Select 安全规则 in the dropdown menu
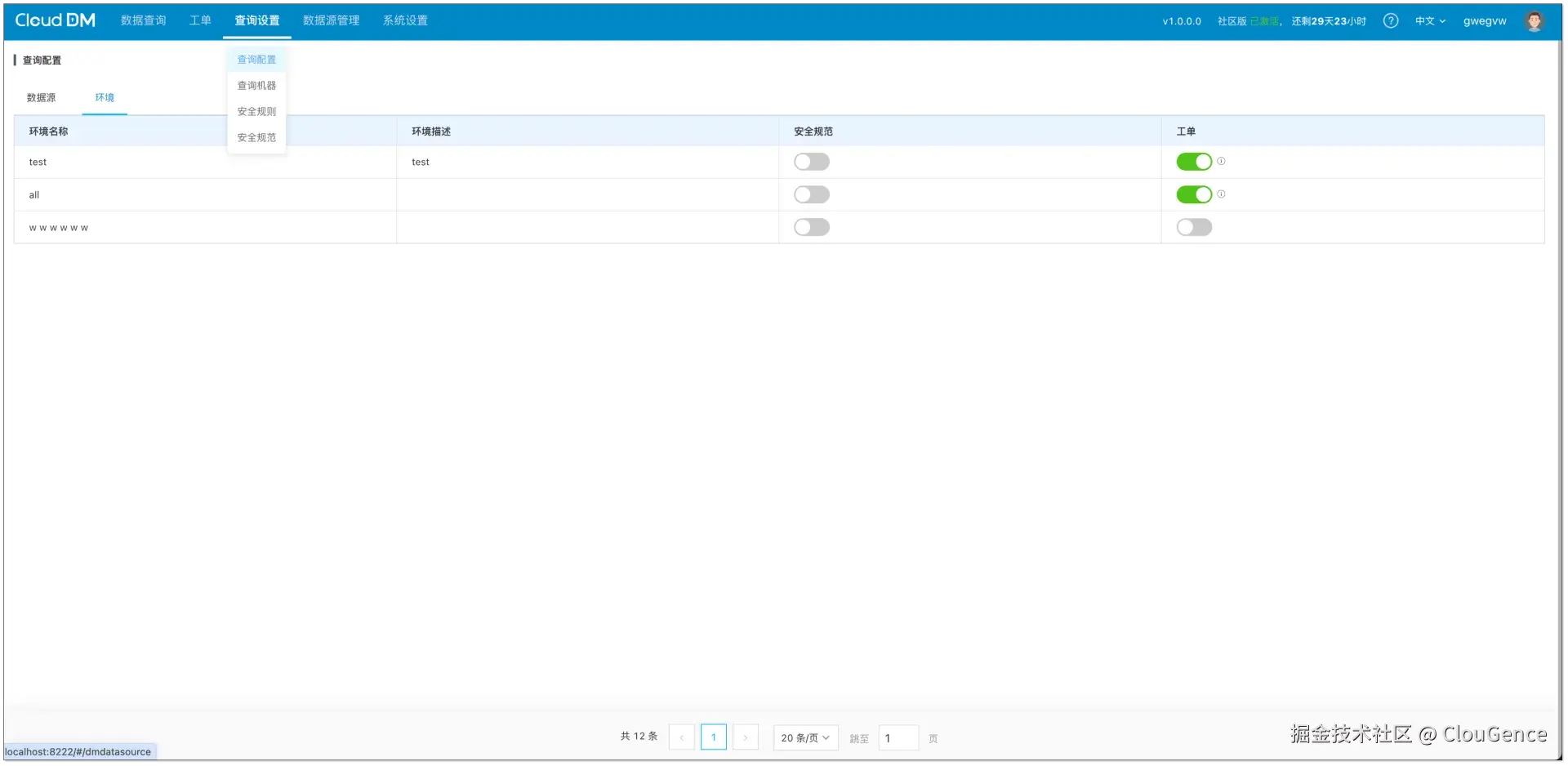Image resolution: width=1568 pixels, height=766 pixels. (256, 112)
